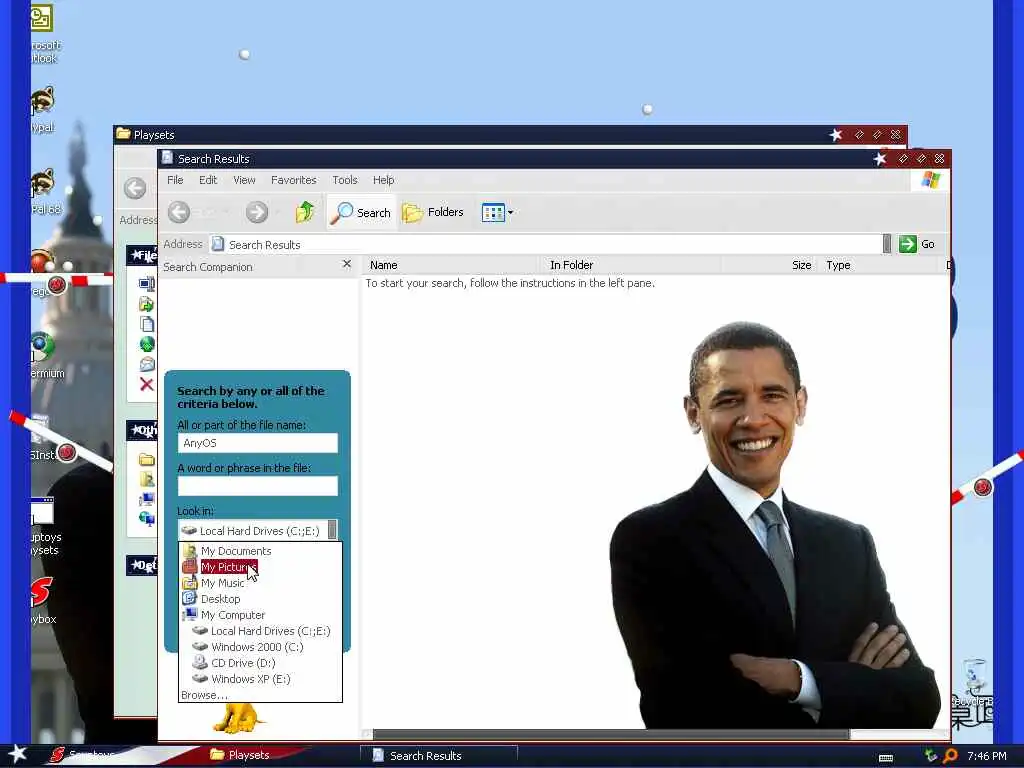Close the Search Companion pane

347,264
